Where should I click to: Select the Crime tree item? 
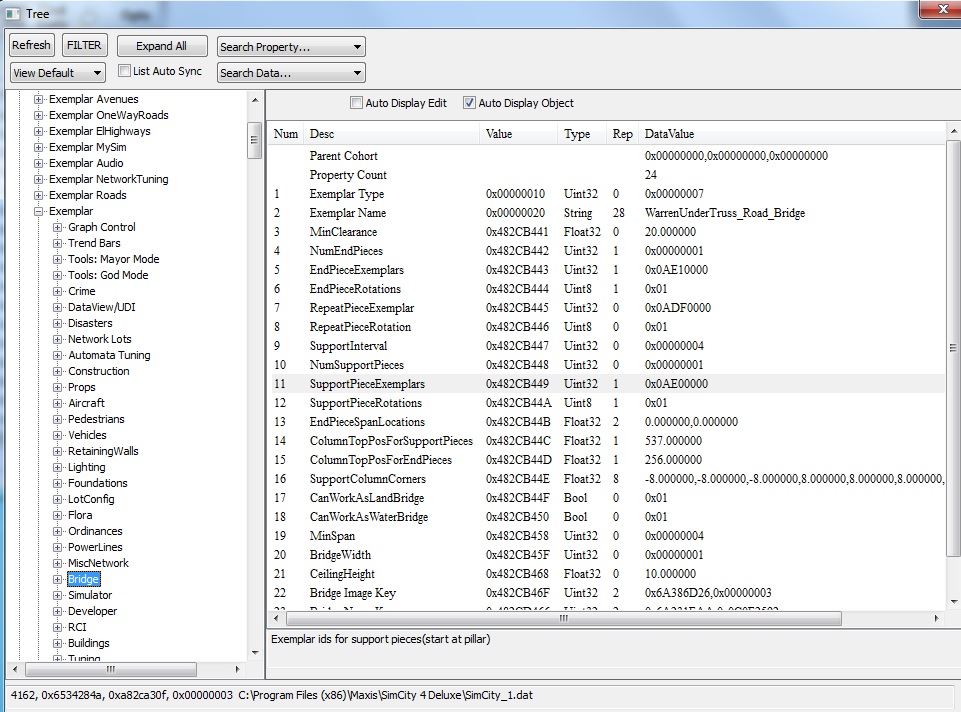[x=82, y=291]
